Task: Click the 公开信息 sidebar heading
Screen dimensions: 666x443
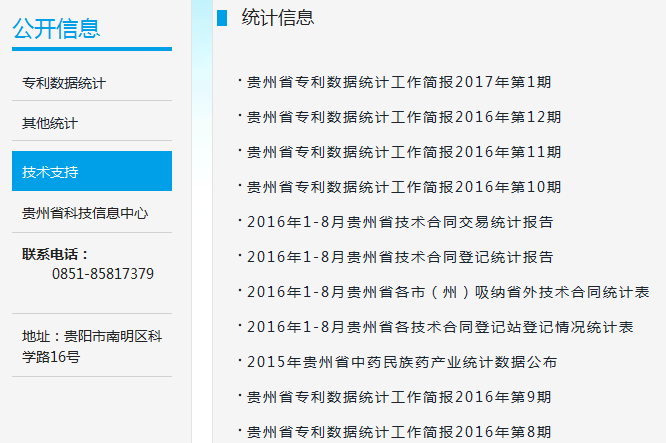Action: click(56, 28)
